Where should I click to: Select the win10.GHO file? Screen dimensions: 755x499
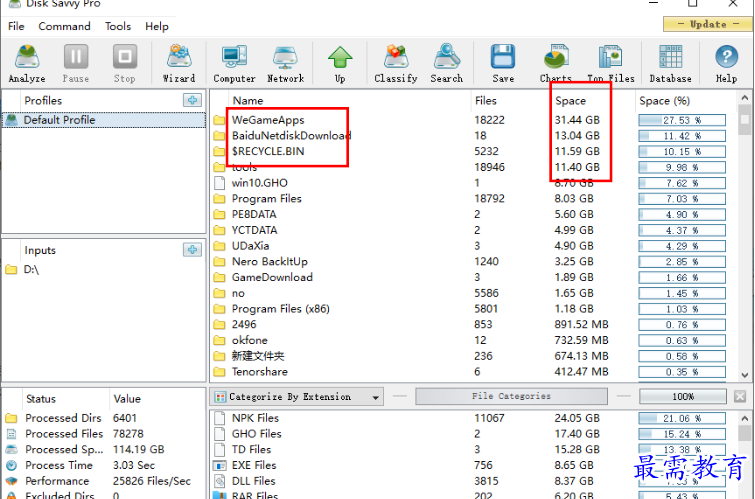point(473,183)
